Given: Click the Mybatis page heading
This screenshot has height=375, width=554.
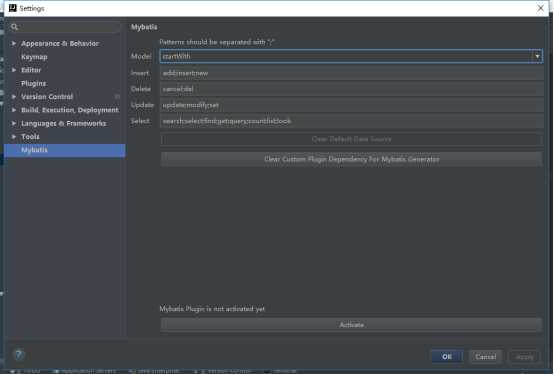Looking at the screenshot, I should [x=144, y=27].
